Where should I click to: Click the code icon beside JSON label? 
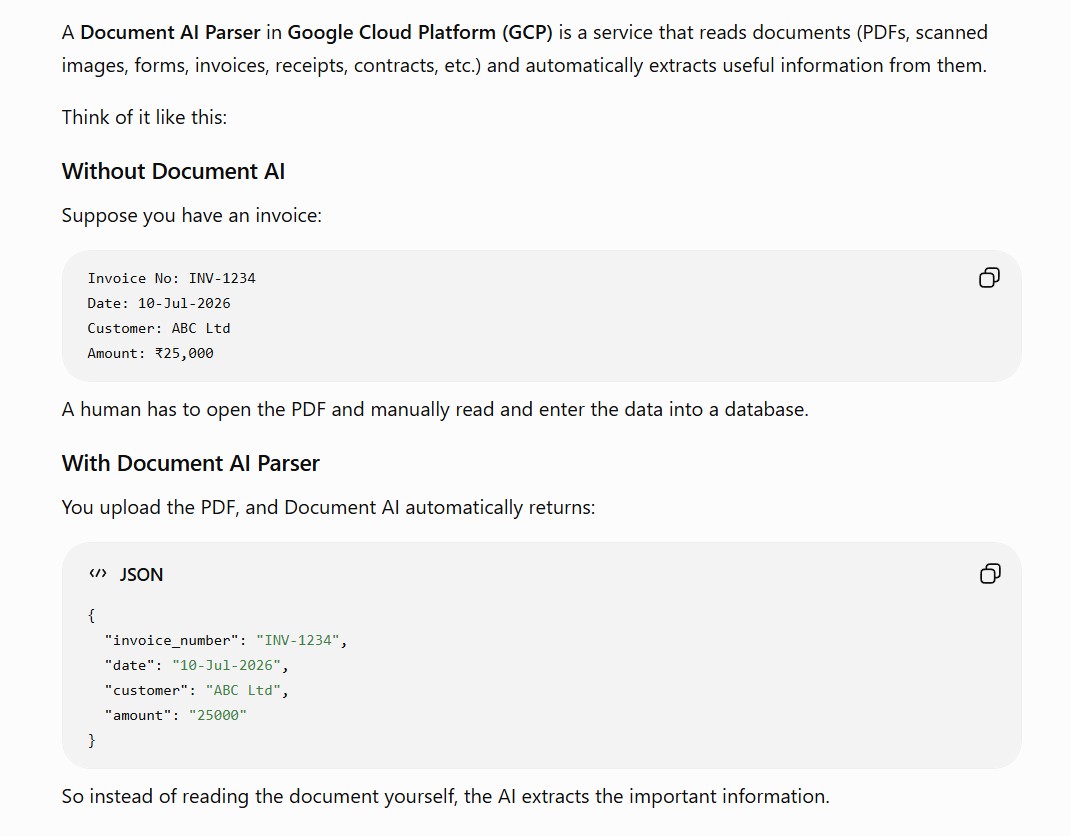(98, 574)
